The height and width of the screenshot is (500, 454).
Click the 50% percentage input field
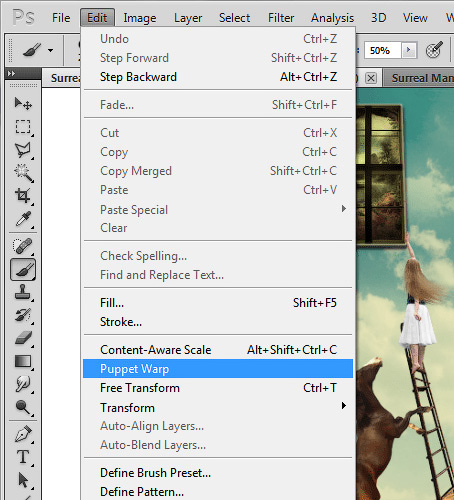pos(383,50)
